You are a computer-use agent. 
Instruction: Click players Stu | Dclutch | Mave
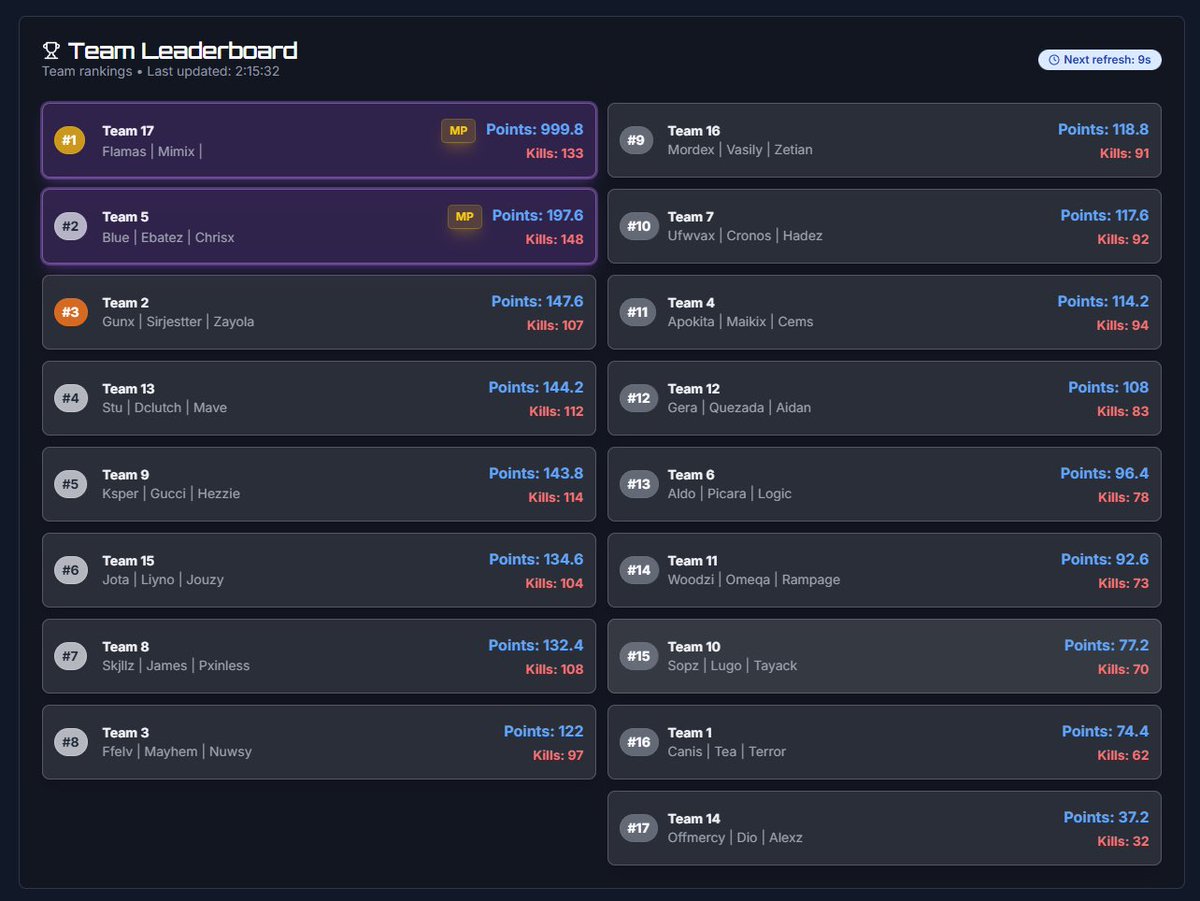(x=164, y=408)
